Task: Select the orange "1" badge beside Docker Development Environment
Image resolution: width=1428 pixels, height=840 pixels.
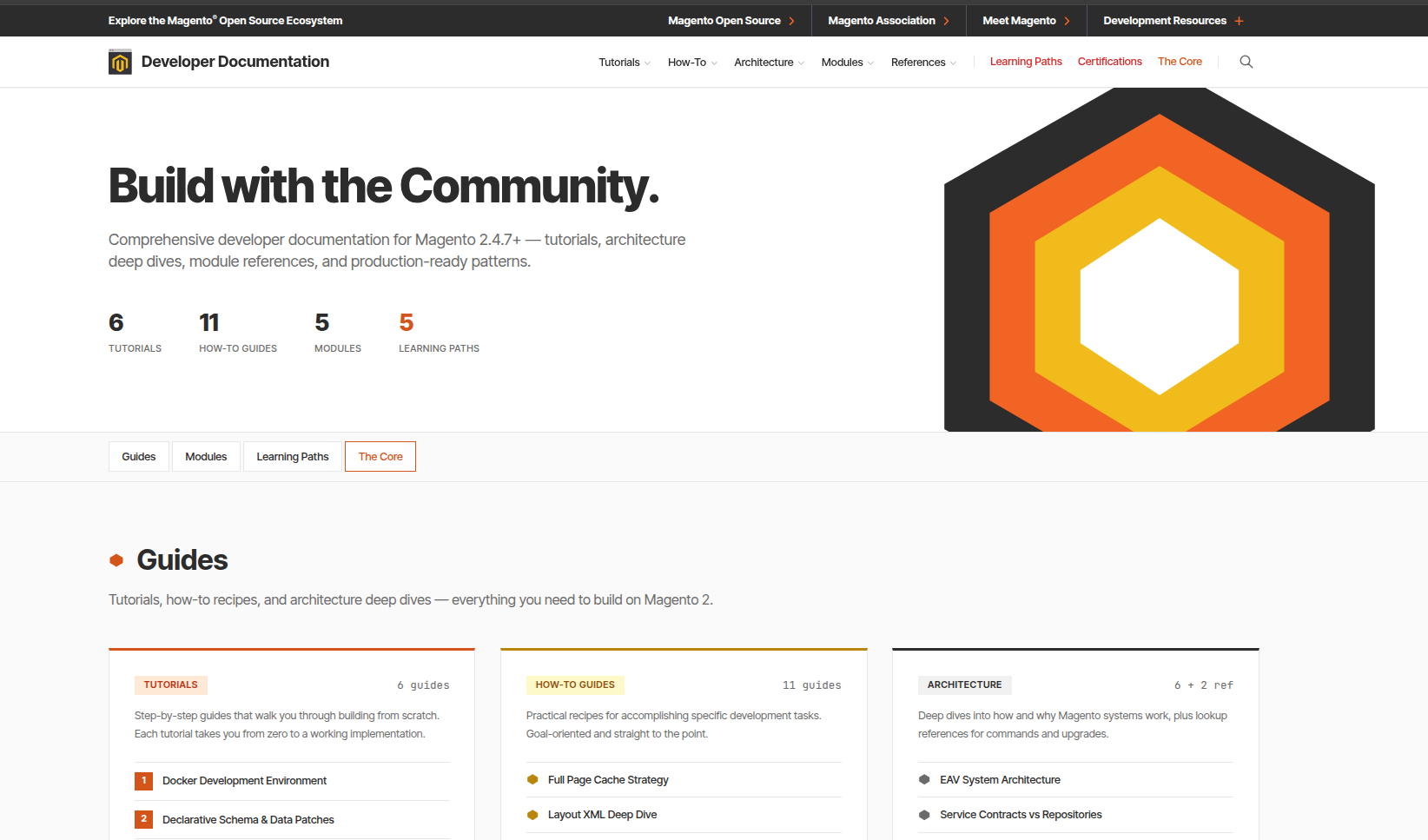Action: [144, 780]
